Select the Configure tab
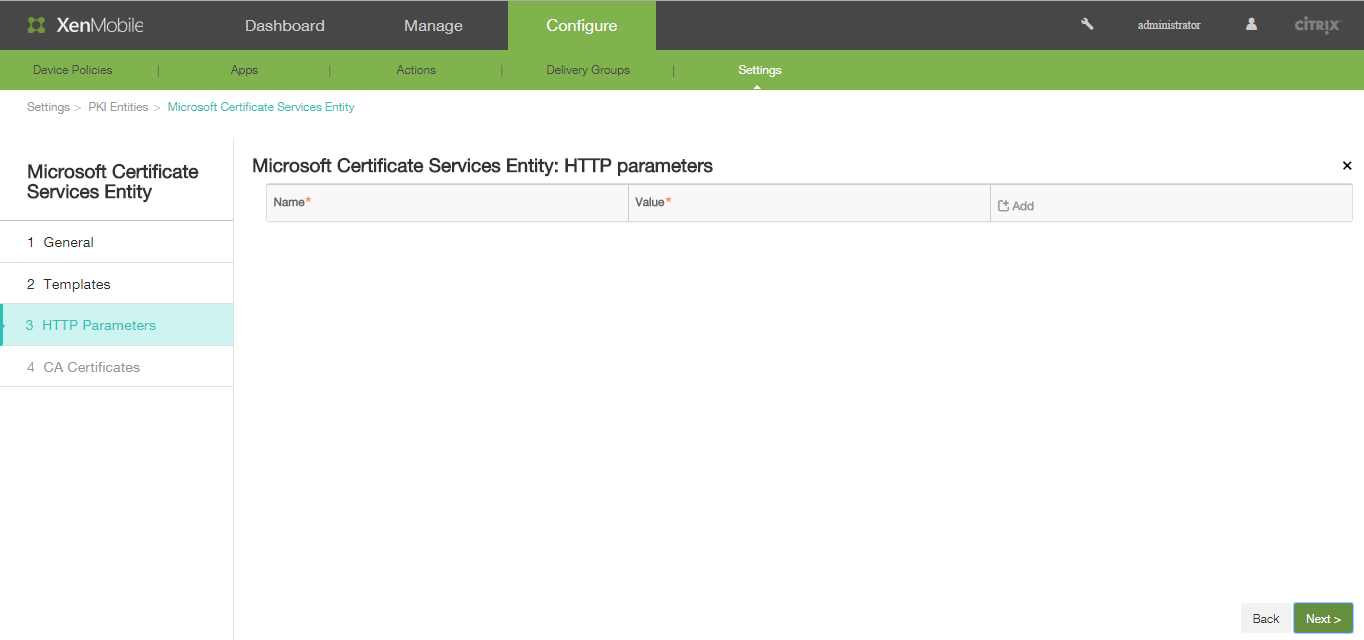Viewport: 1364px width, 640px height. point(581,26)
